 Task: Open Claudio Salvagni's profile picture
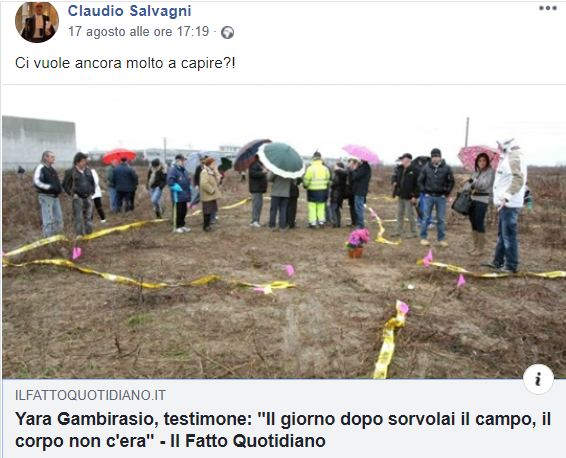[x=37, y=22]
